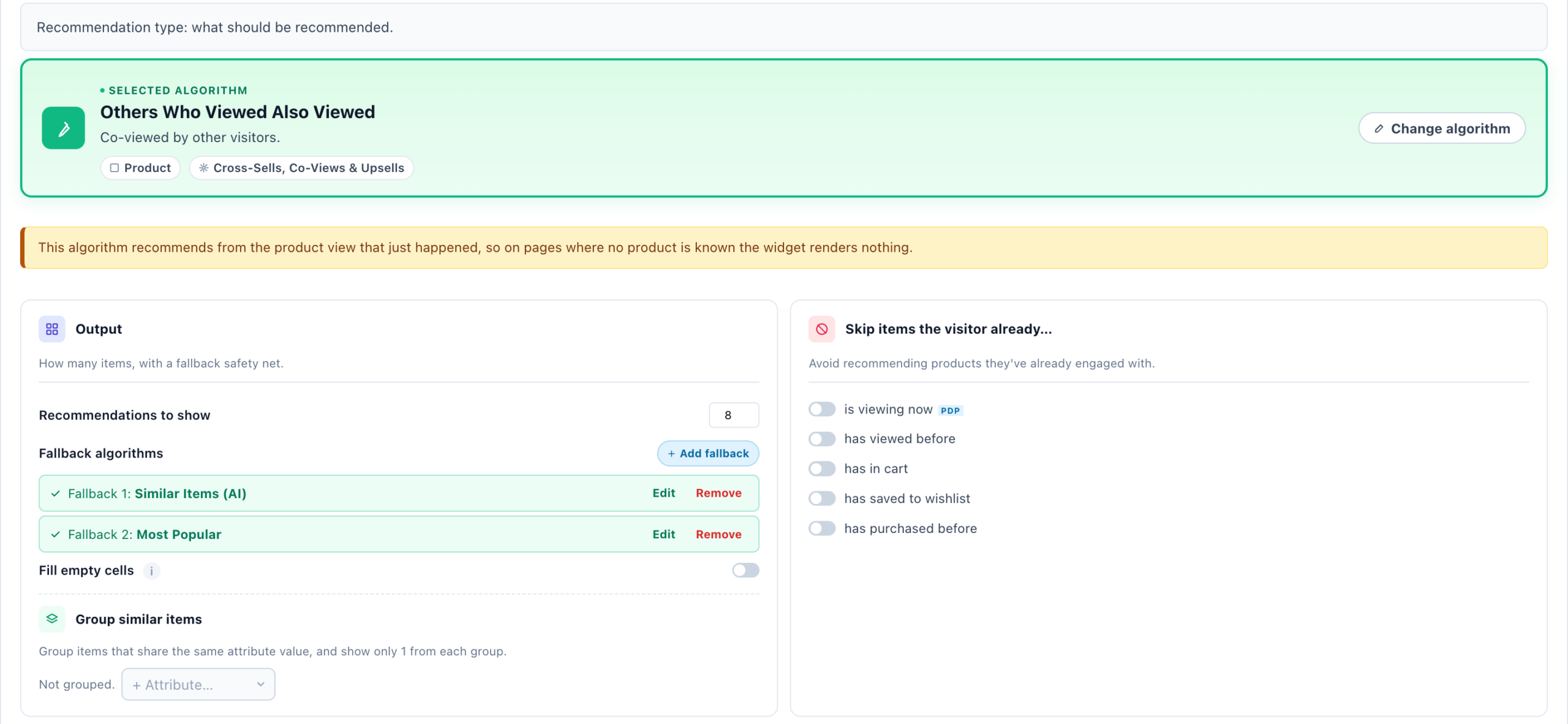Click the Group similar items layers icon
This screenshot has height=724, width=1568.
click(x=52, y=619)
